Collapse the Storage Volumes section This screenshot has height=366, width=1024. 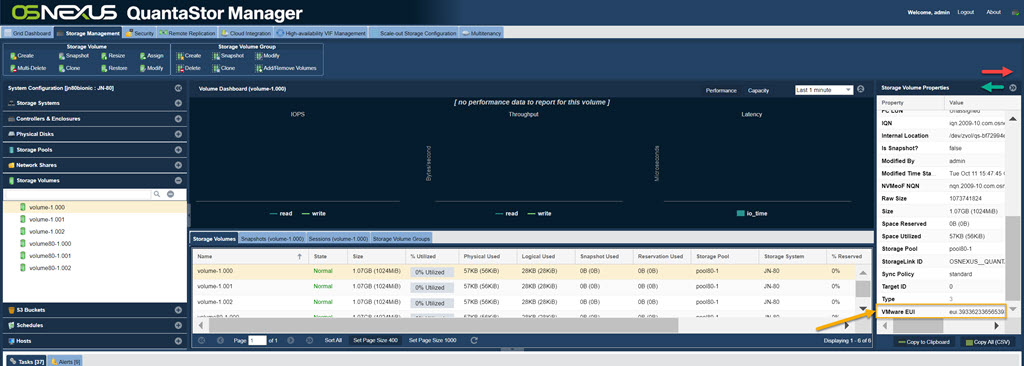pyautogui.click(x=178, y=181)
